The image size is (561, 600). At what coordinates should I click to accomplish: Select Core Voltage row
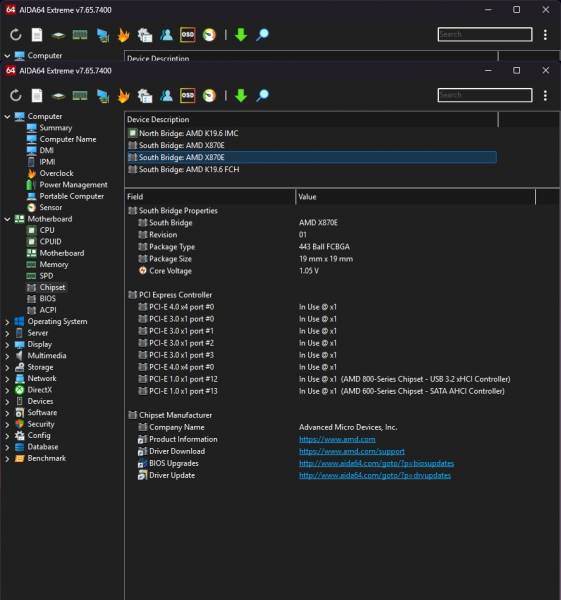(x=331, y=271)
